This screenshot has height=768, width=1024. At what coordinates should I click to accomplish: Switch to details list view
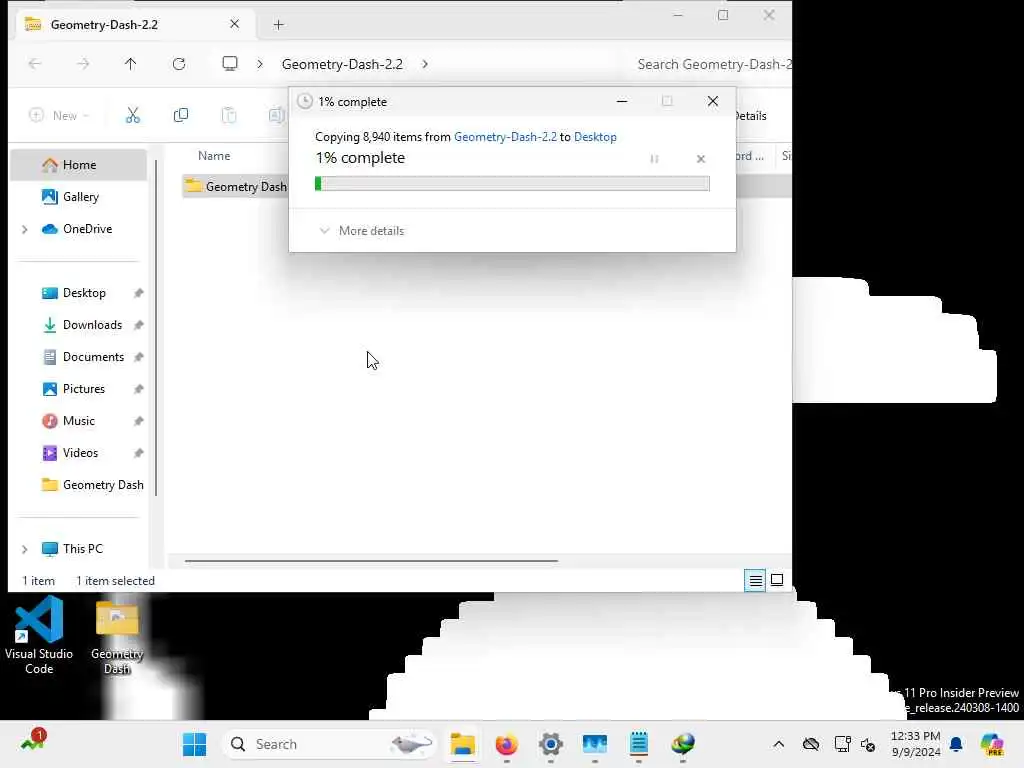pos(756,580)
